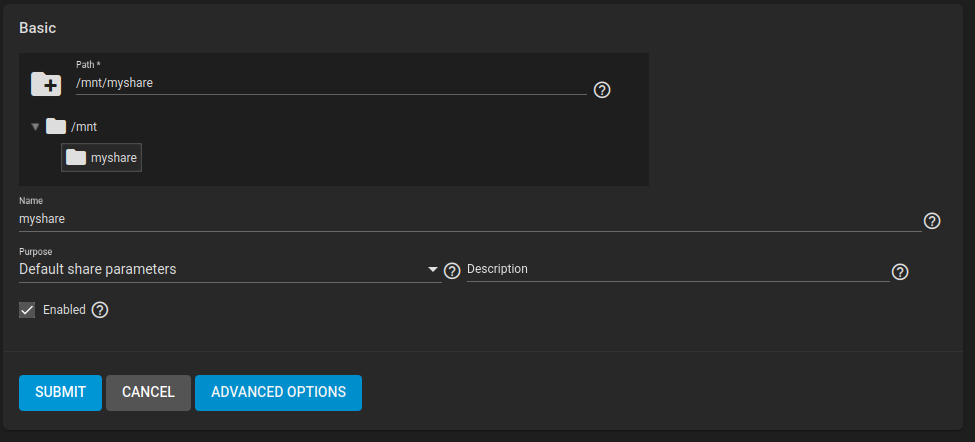Screen dimensions: 975x442
Task: Toggle the Enabled checkbox
Action: [x=27, y=310]
